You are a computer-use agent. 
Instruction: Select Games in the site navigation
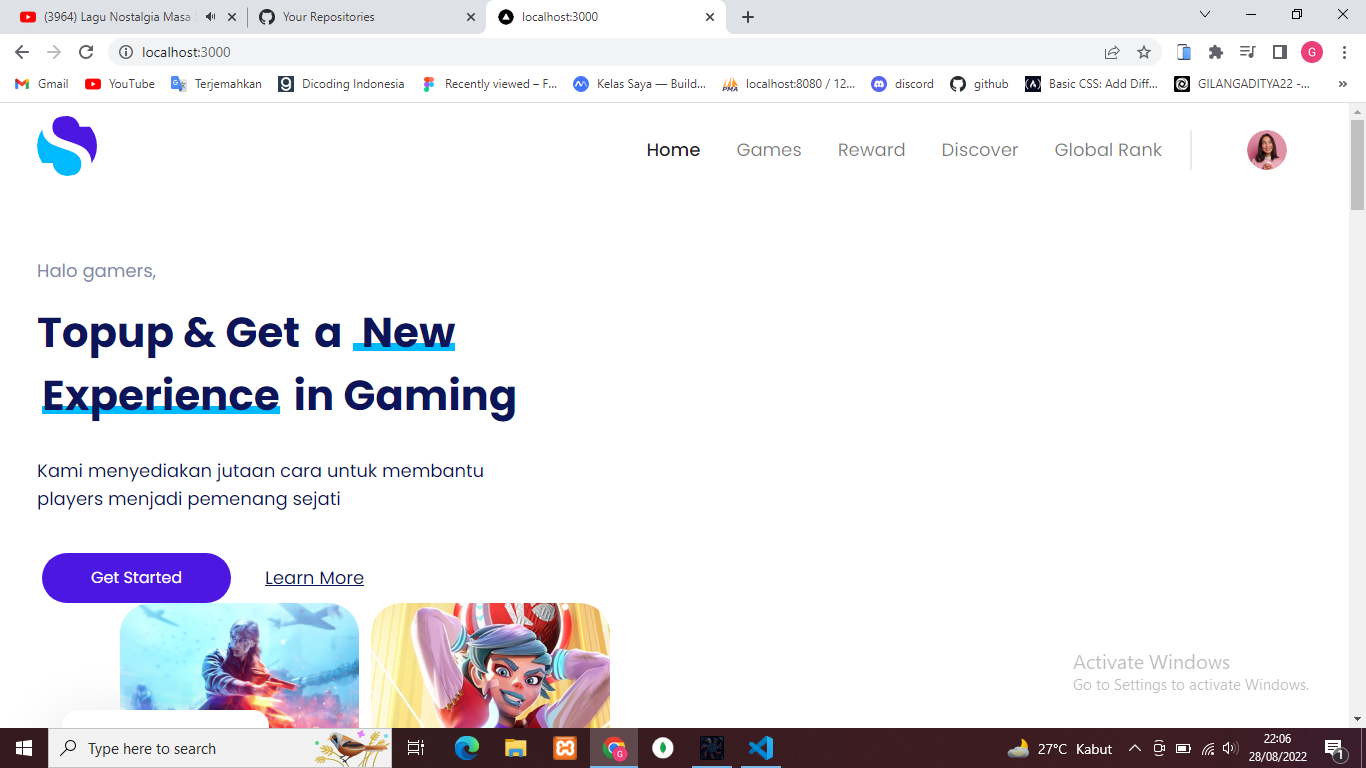coord(768,150)
